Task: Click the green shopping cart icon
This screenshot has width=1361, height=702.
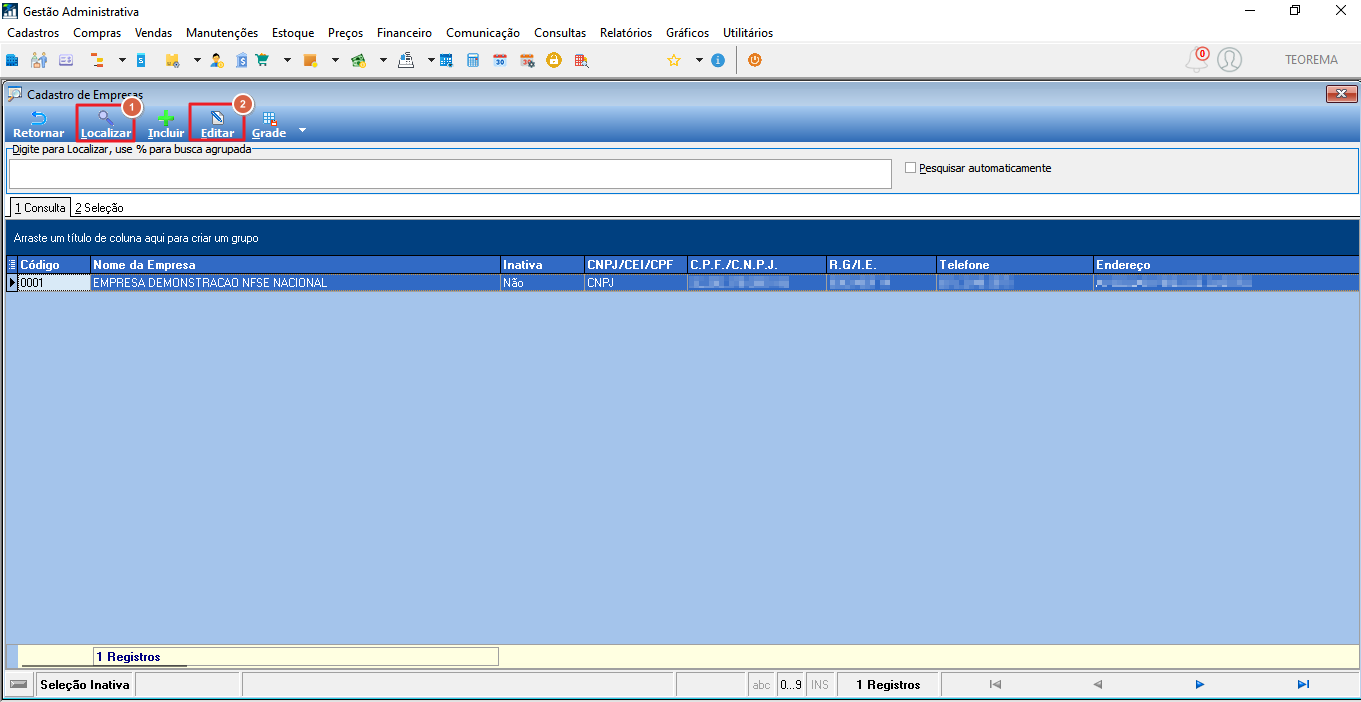Action: tap(262, 60)
